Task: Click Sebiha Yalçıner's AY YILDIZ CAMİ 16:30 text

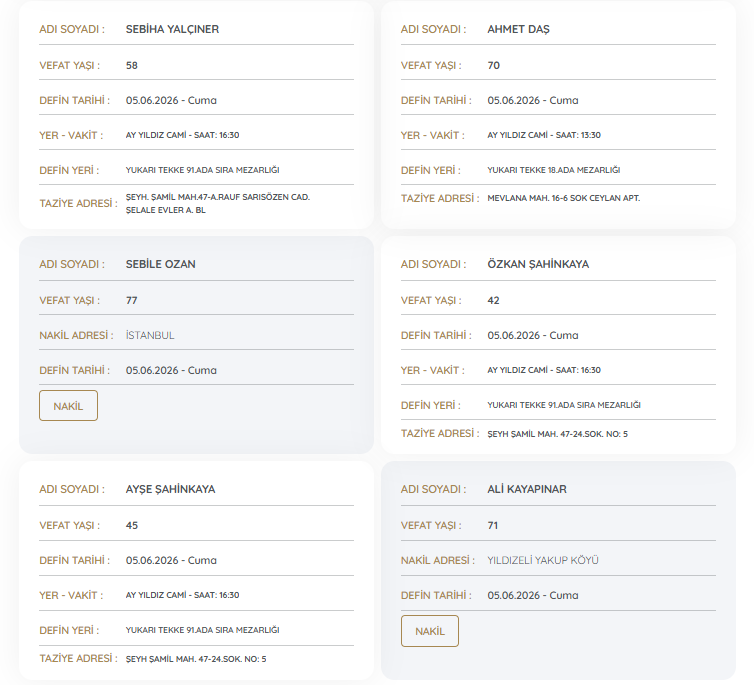Action: coord(182,135)
